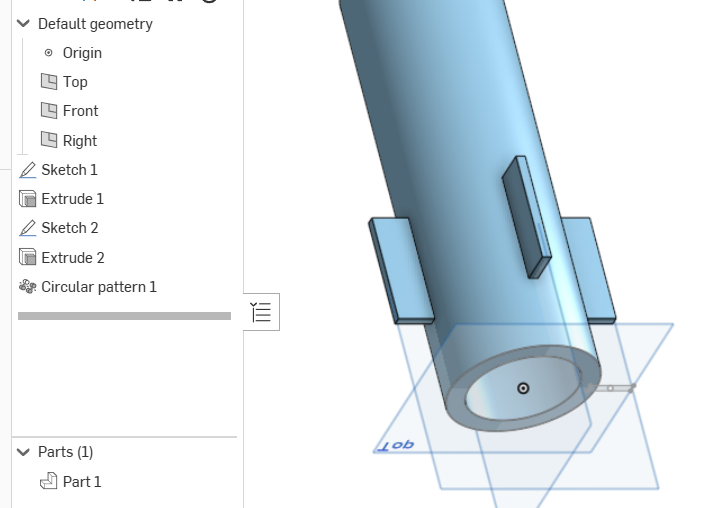The width and height of the screenshot is (719, 508).
Task: Click the rollback bar below the features
Action: pos(124,316)
